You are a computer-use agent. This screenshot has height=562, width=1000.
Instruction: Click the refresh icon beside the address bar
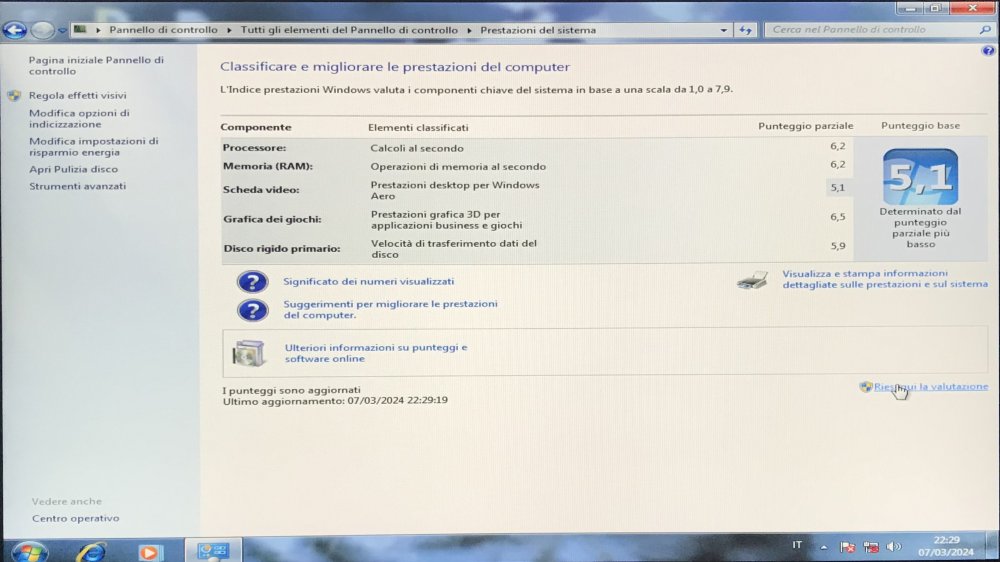pos(746,30)
